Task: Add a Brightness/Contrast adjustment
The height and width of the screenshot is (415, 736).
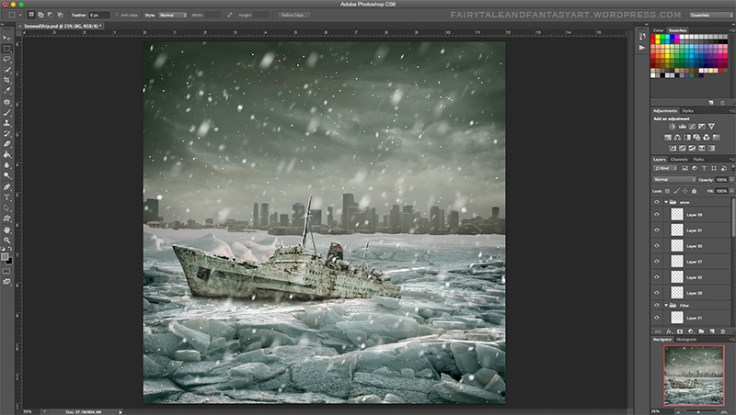Action: (x=672, y=126)
